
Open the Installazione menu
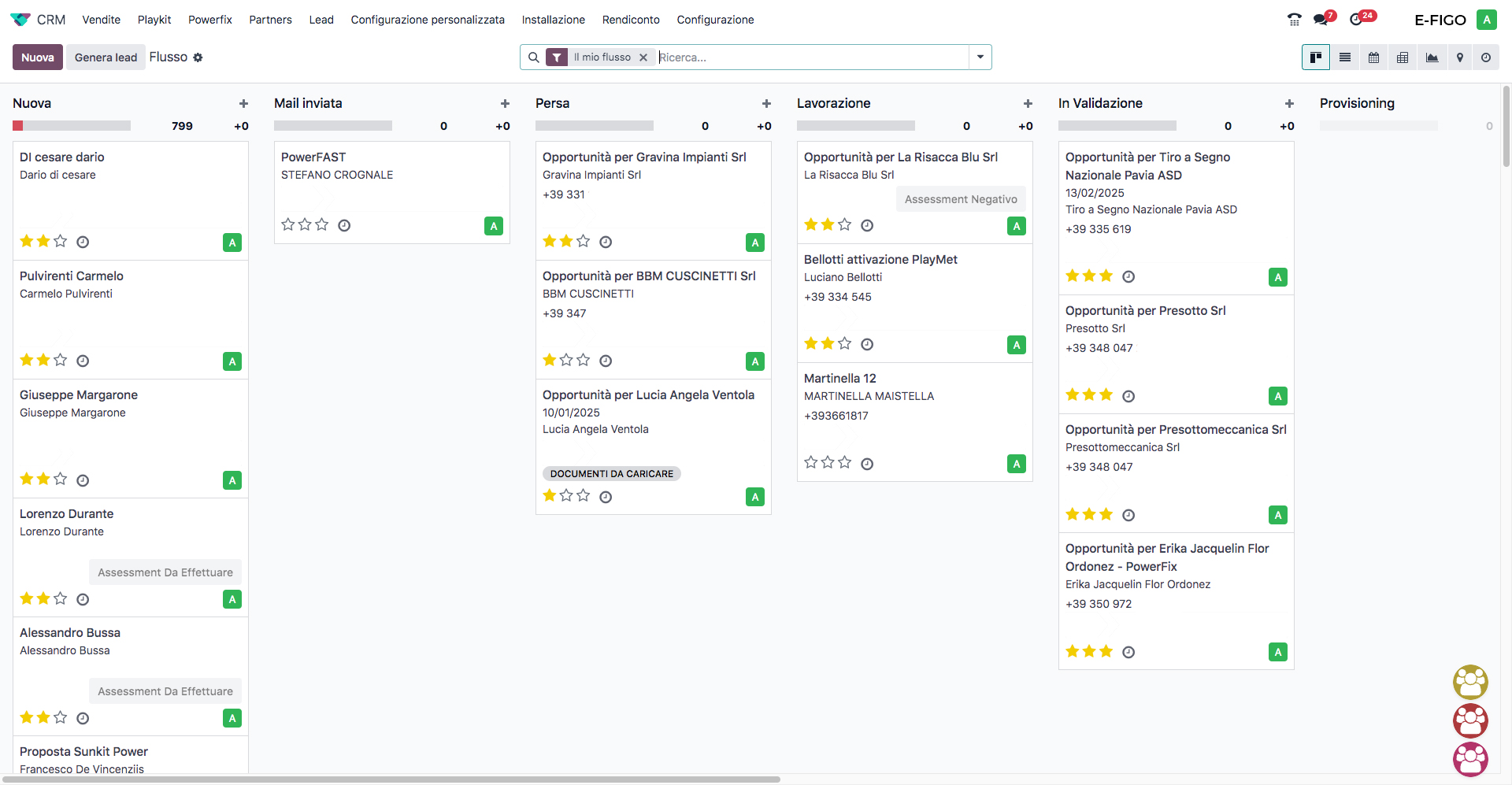pyautogui.click(x=554, y=20)
